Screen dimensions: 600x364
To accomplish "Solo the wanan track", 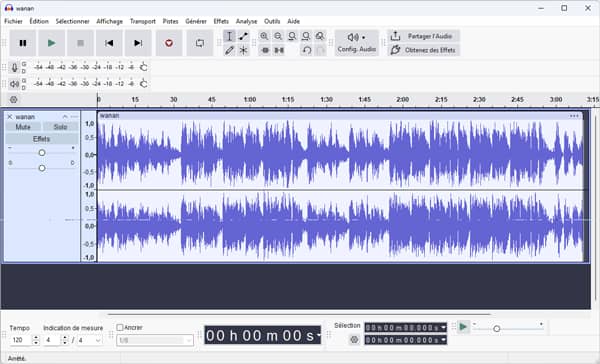I will 60,127.
